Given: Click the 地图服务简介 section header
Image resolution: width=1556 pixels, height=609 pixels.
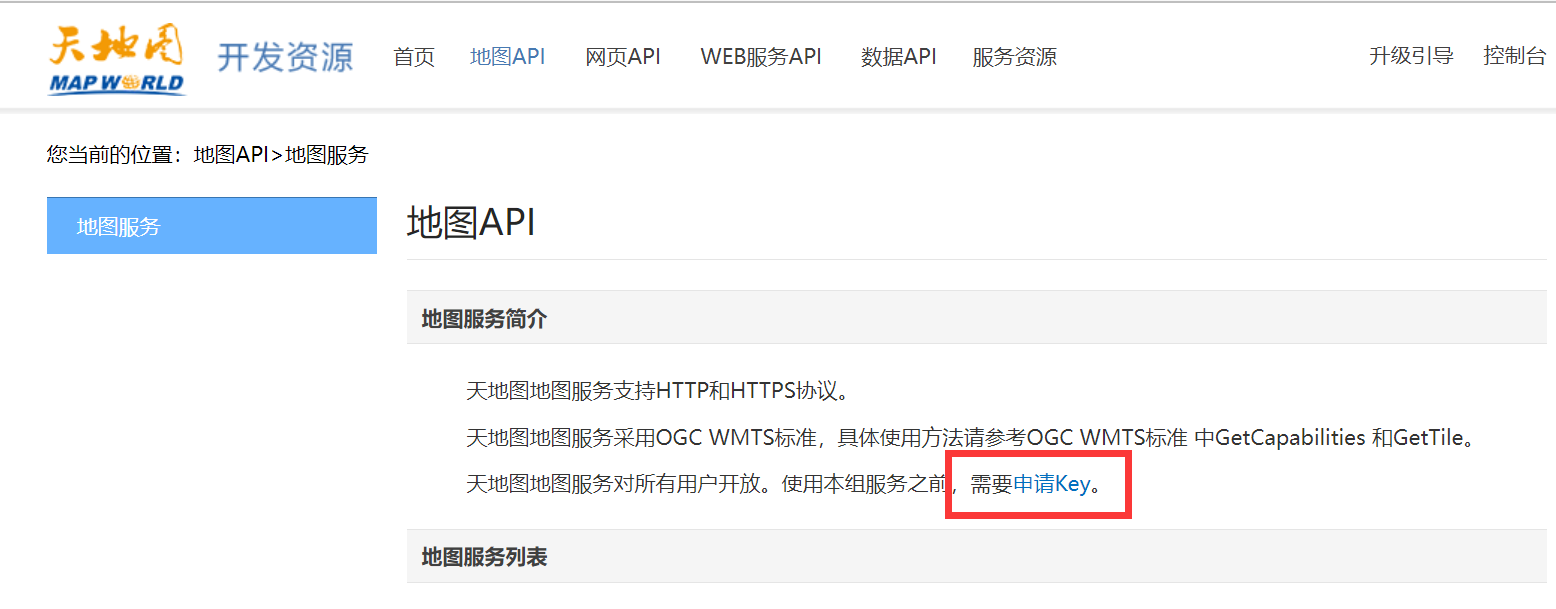Looking at the screenshot, I should [977, 318].
